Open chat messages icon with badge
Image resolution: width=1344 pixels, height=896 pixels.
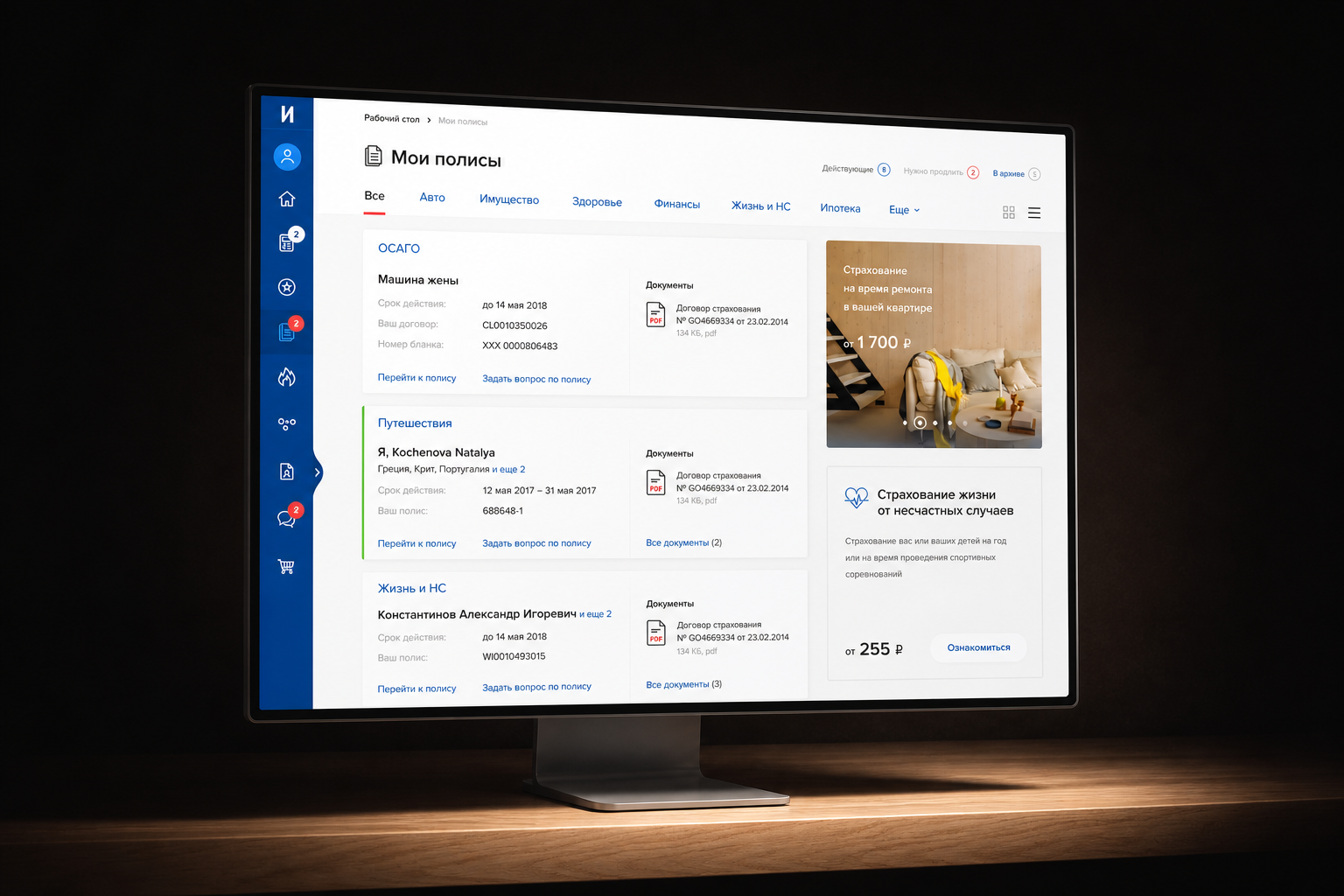coord(288,517)
